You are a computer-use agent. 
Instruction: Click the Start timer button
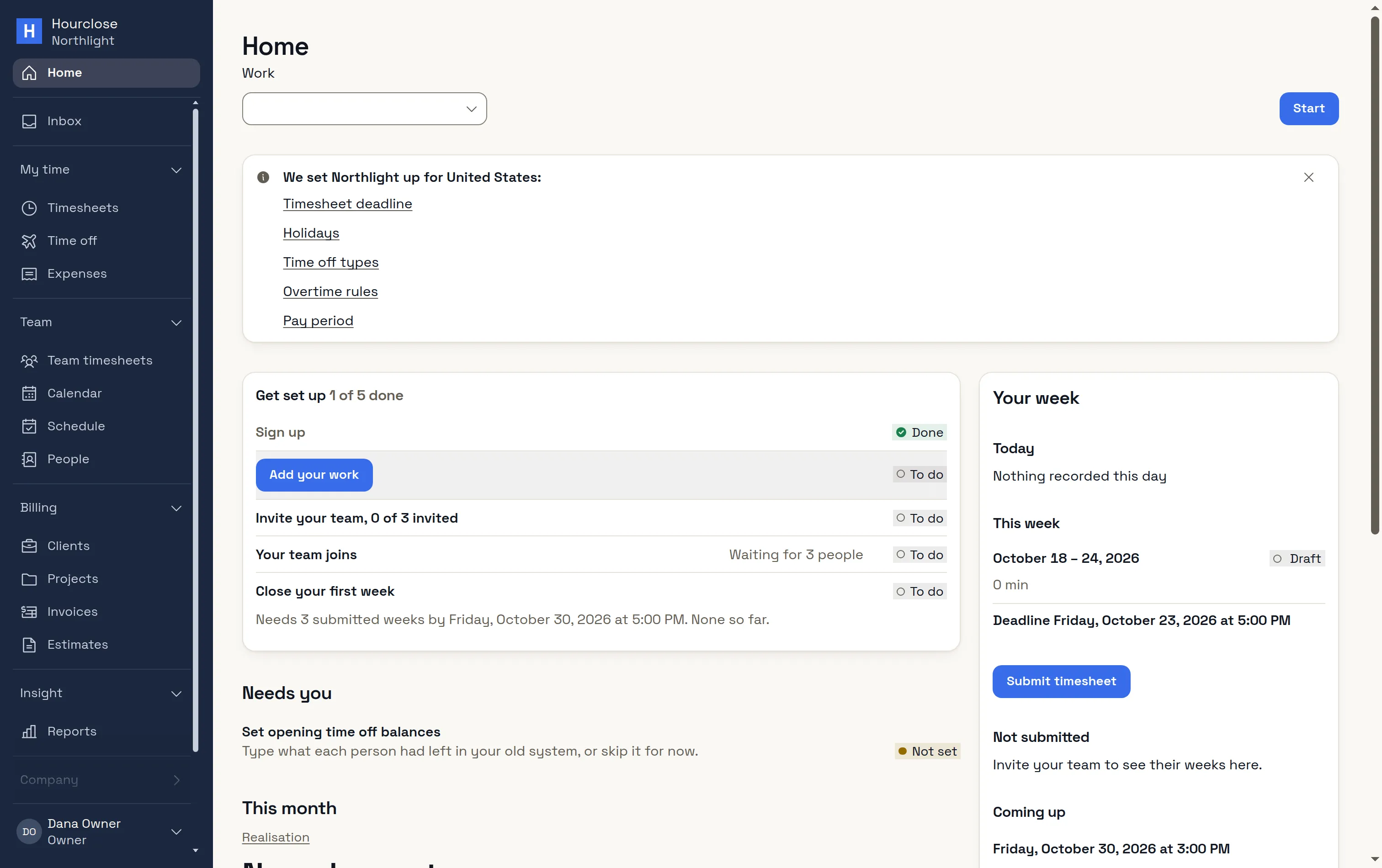pos(1308,108)
